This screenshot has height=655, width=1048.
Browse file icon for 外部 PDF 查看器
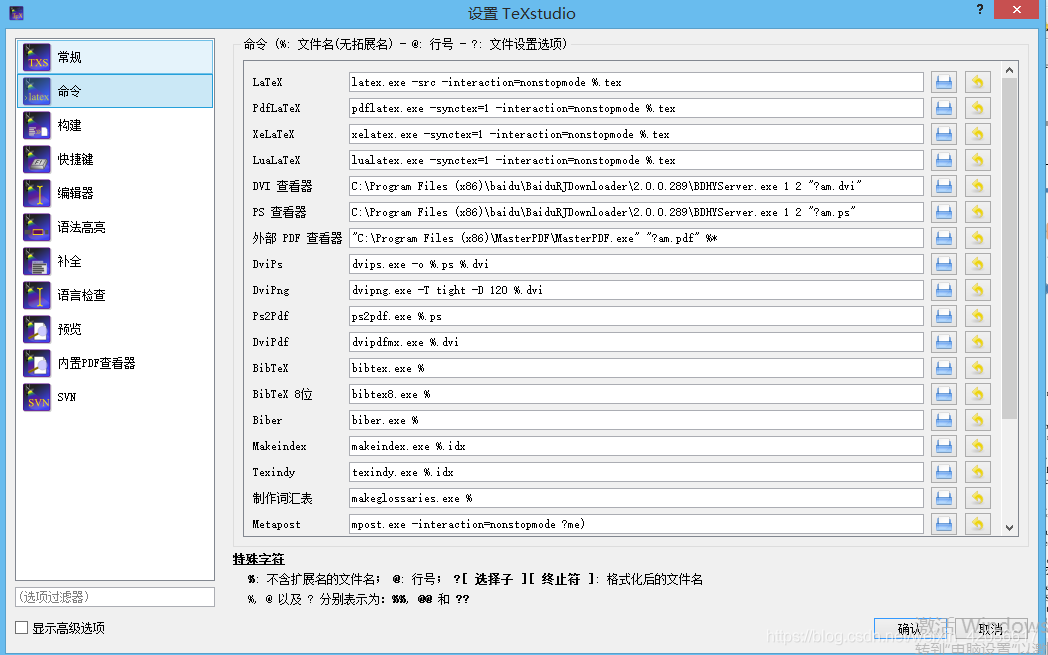[944, 238]
